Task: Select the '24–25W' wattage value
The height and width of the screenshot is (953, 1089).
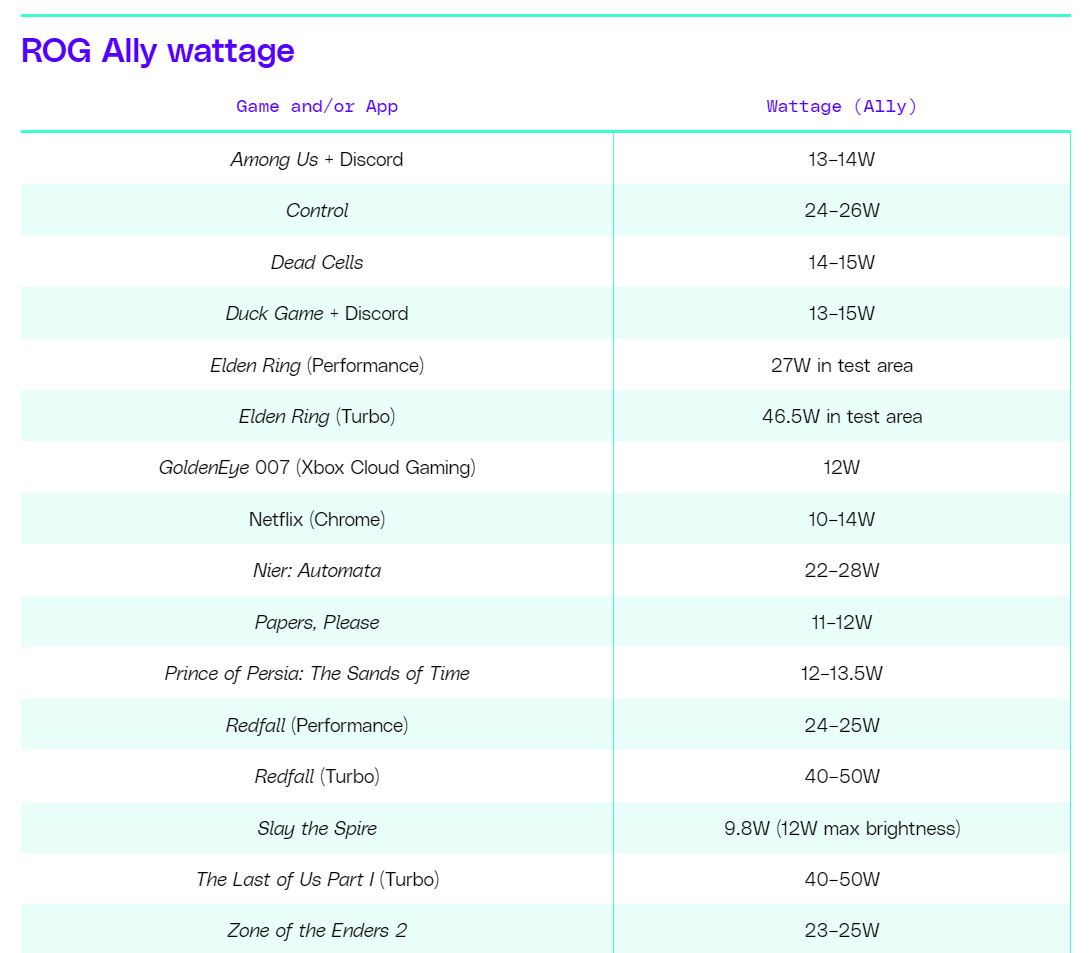Action: pos(842,725)
